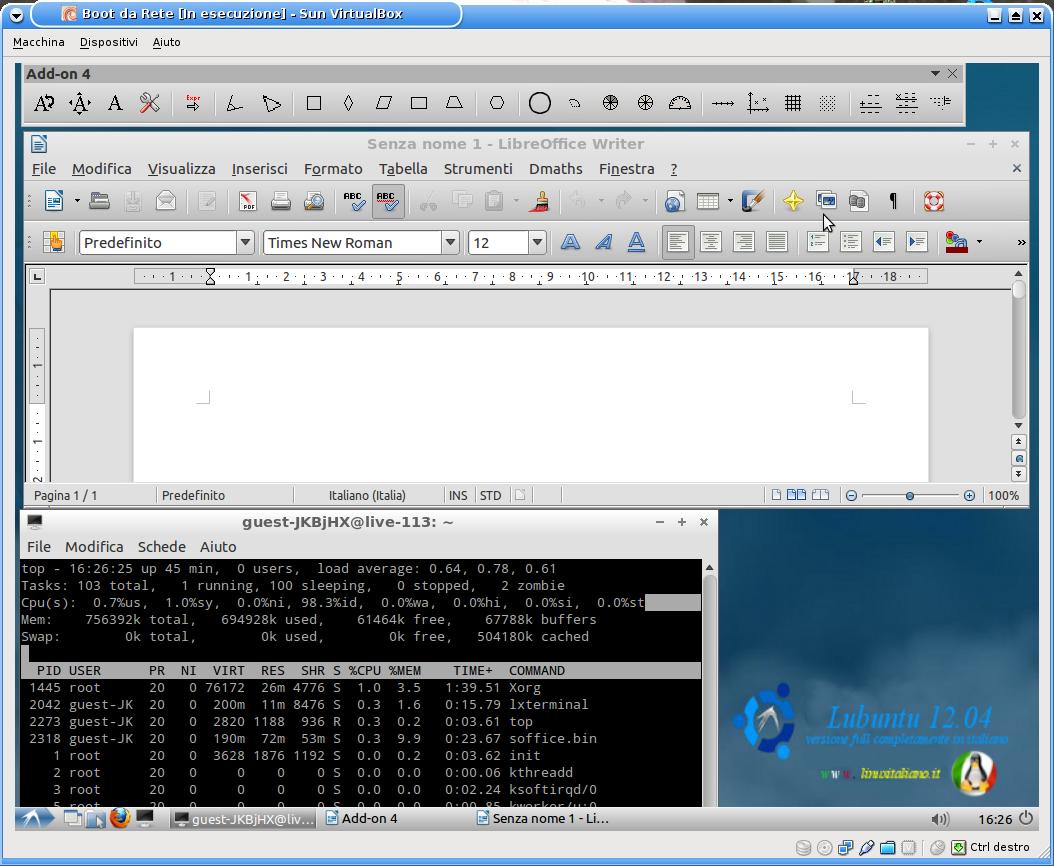Click the Show Draw Functions icon

click(x=754, y=201)
